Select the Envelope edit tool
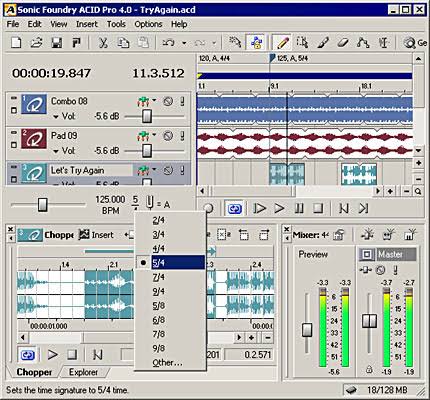The width and height of the screenshot is (430, 400). (x=363, y=43)
